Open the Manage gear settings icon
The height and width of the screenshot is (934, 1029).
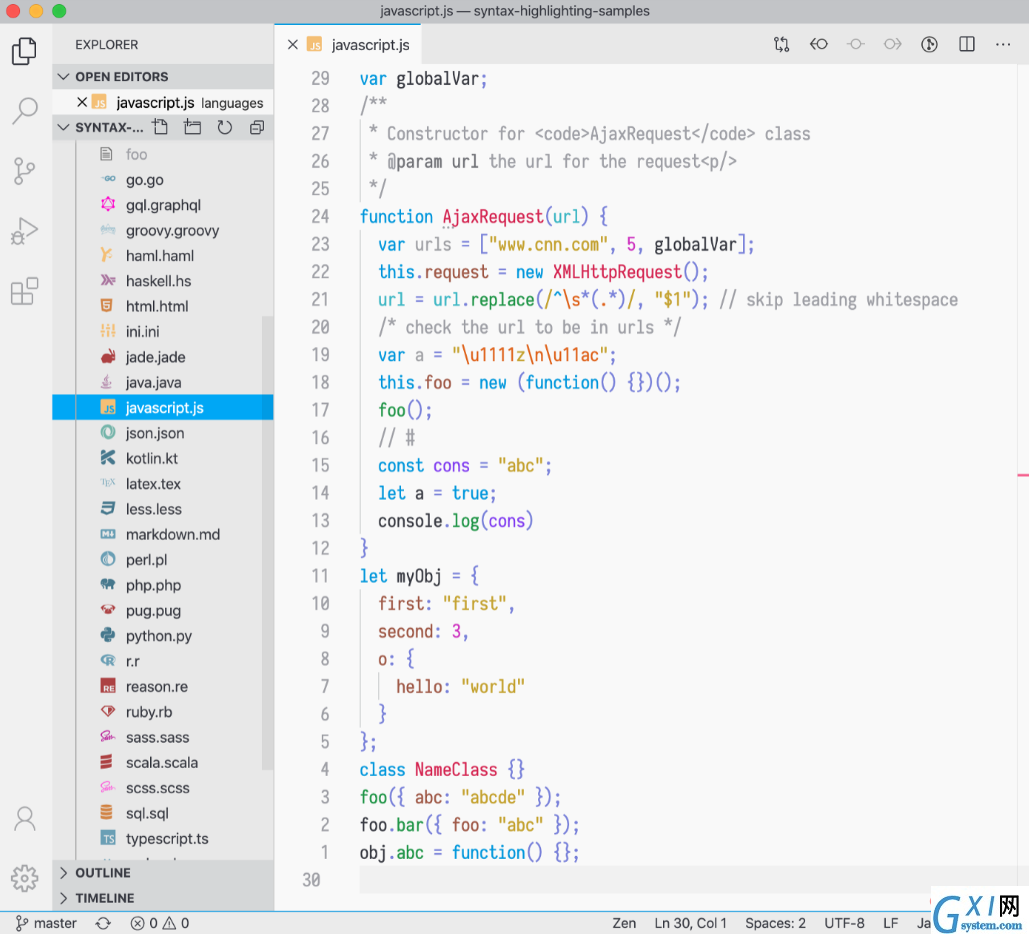pos(25,878)
